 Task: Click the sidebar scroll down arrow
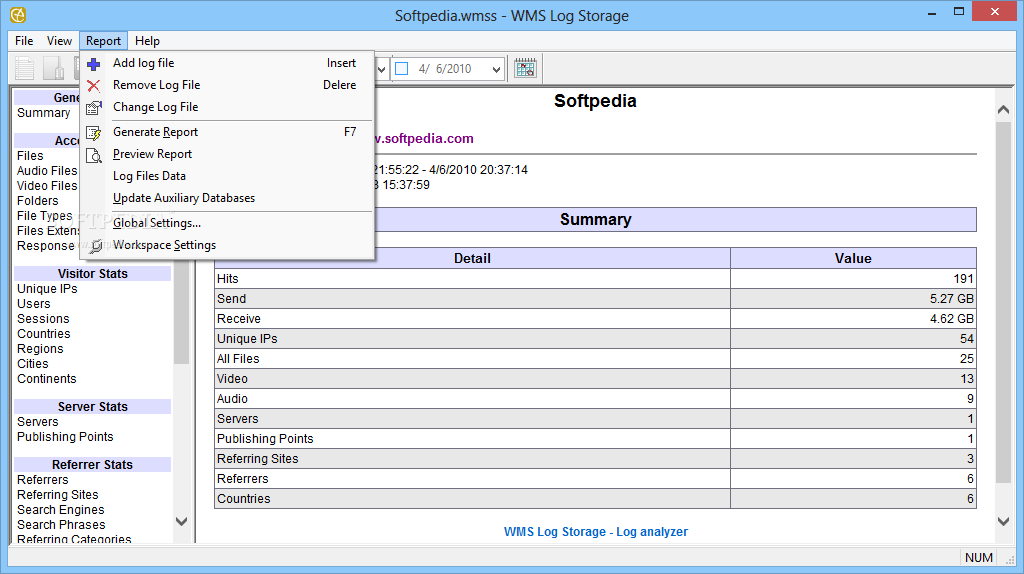[x=182, y=521]
